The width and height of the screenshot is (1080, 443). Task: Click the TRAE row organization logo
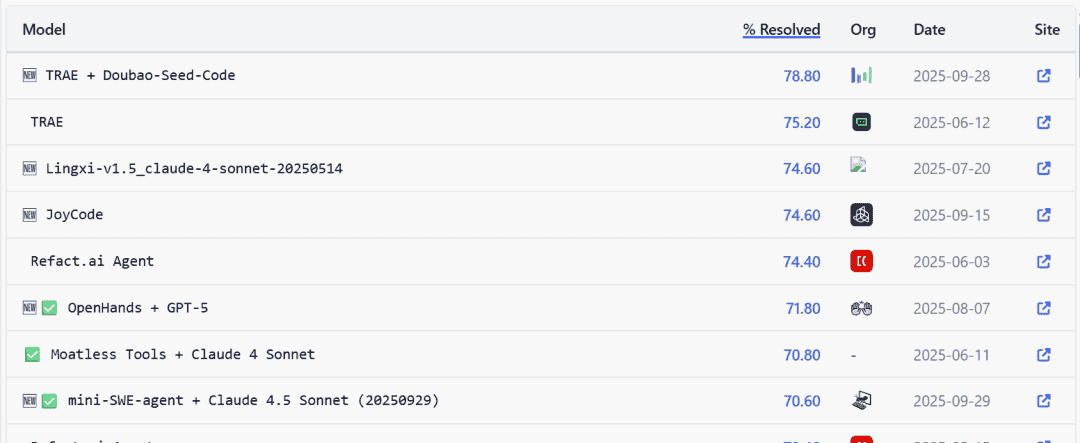861,122
